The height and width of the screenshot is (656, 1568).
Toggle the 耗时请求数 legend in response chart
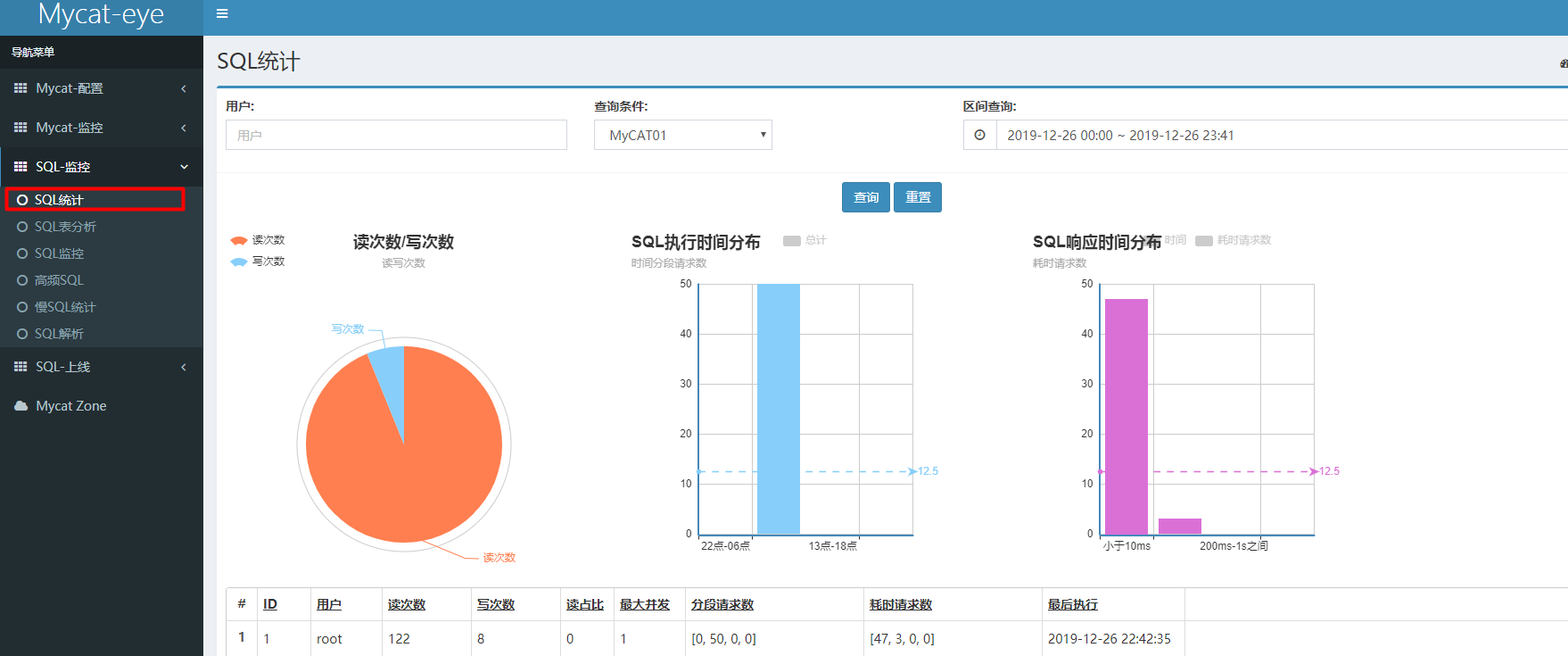click(1234, 240)
